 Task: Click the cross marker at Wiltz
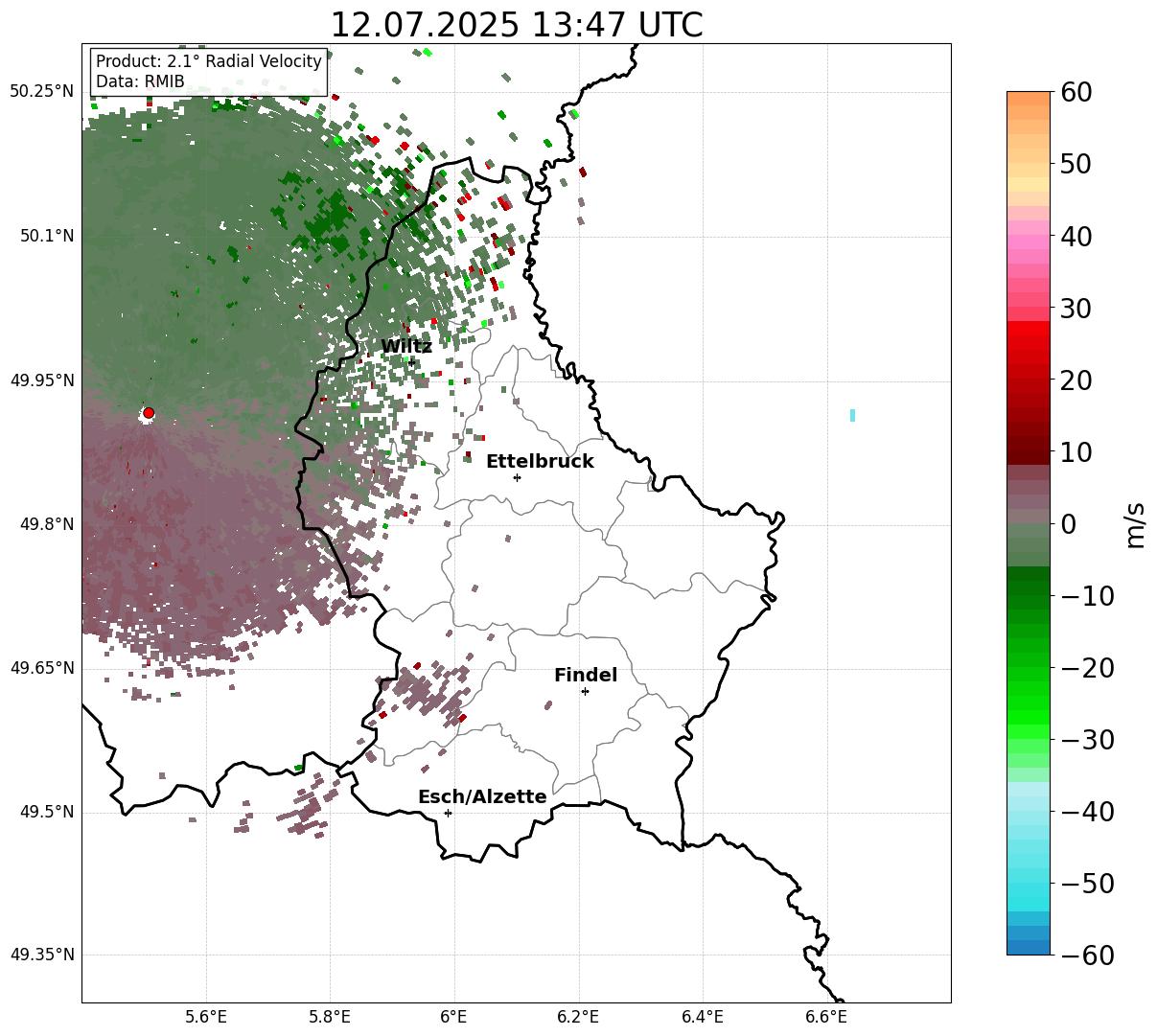411,362
